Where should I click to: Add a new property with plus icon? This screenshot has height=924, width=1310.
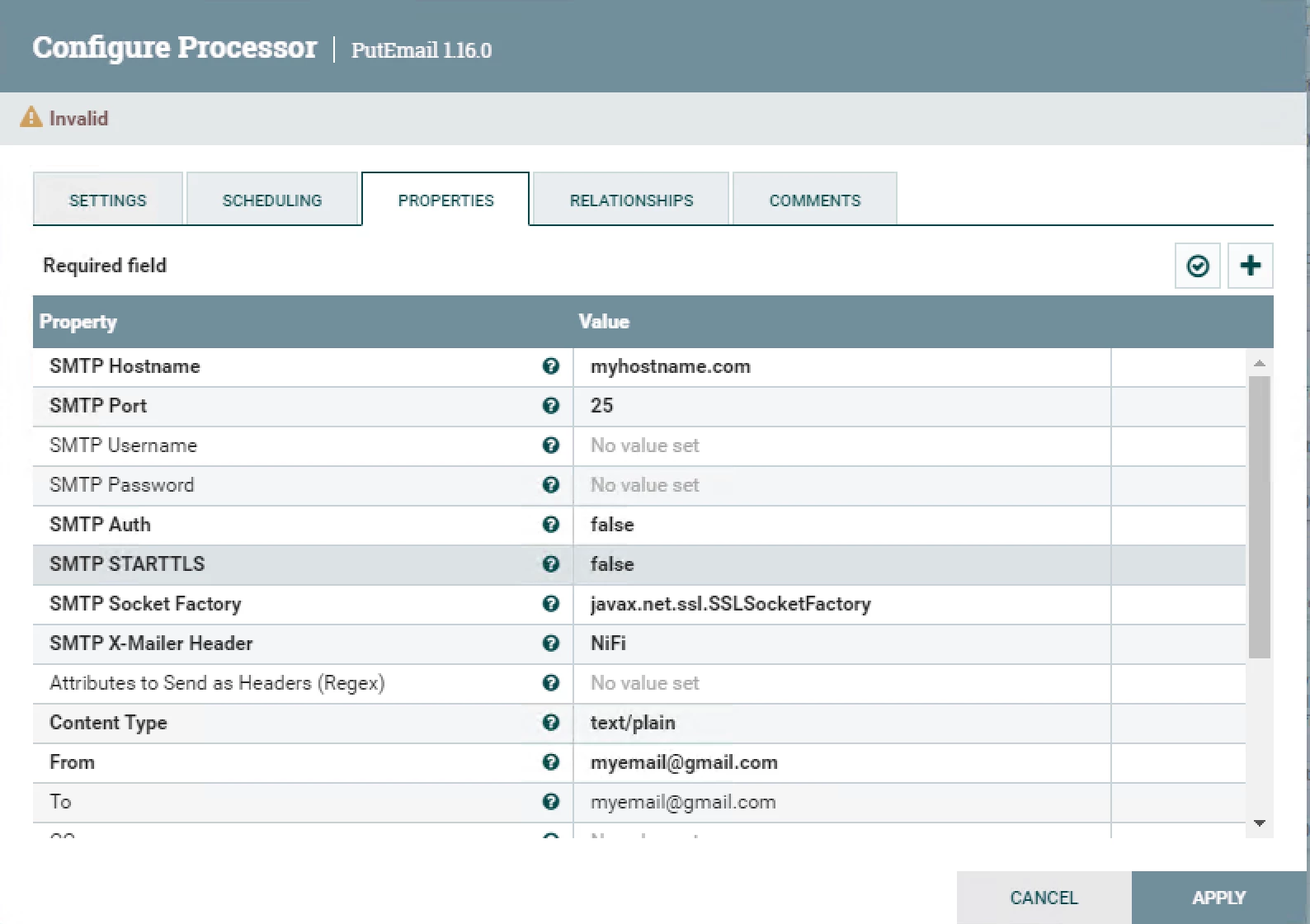(1251, 266)
